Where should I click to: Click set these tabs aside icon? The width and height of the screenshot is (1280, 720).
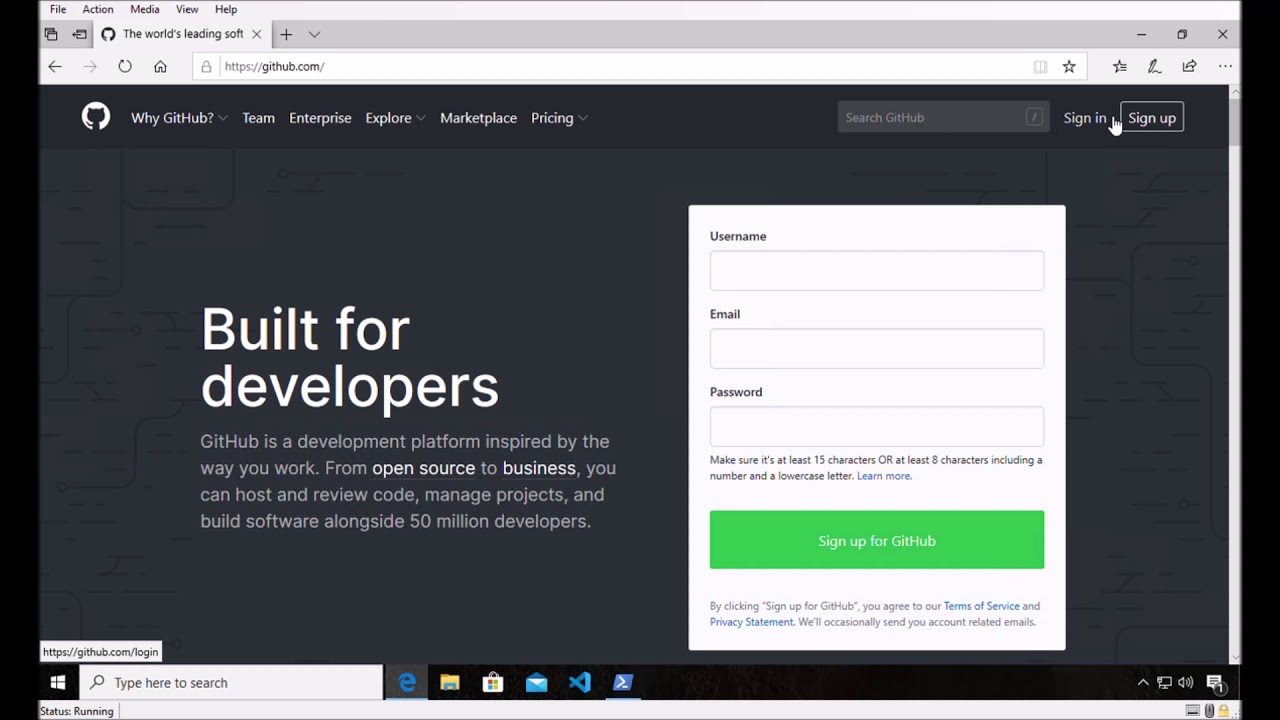80,34
